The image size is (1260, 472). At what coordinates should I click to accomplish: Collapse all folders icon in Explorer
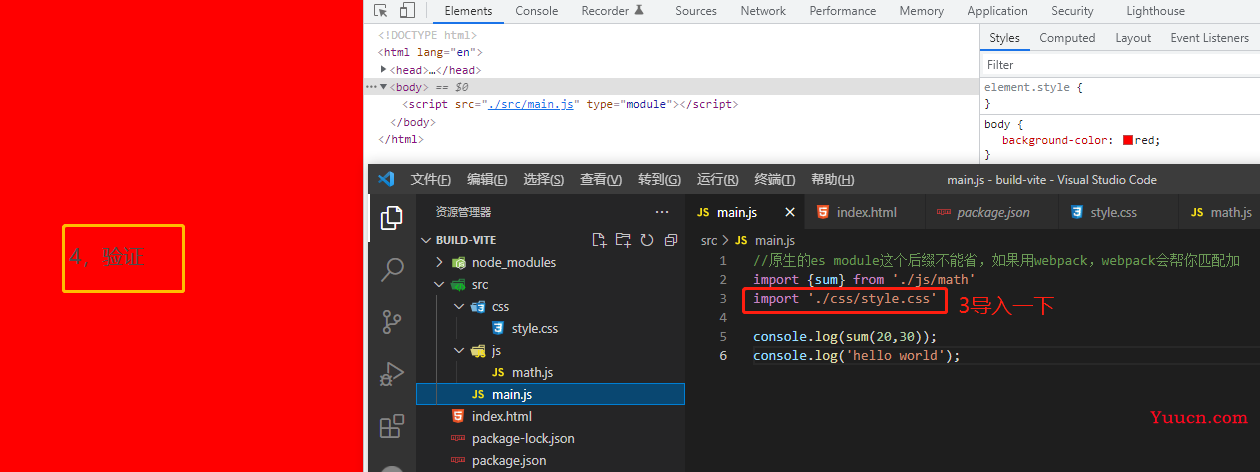point(671,240)
